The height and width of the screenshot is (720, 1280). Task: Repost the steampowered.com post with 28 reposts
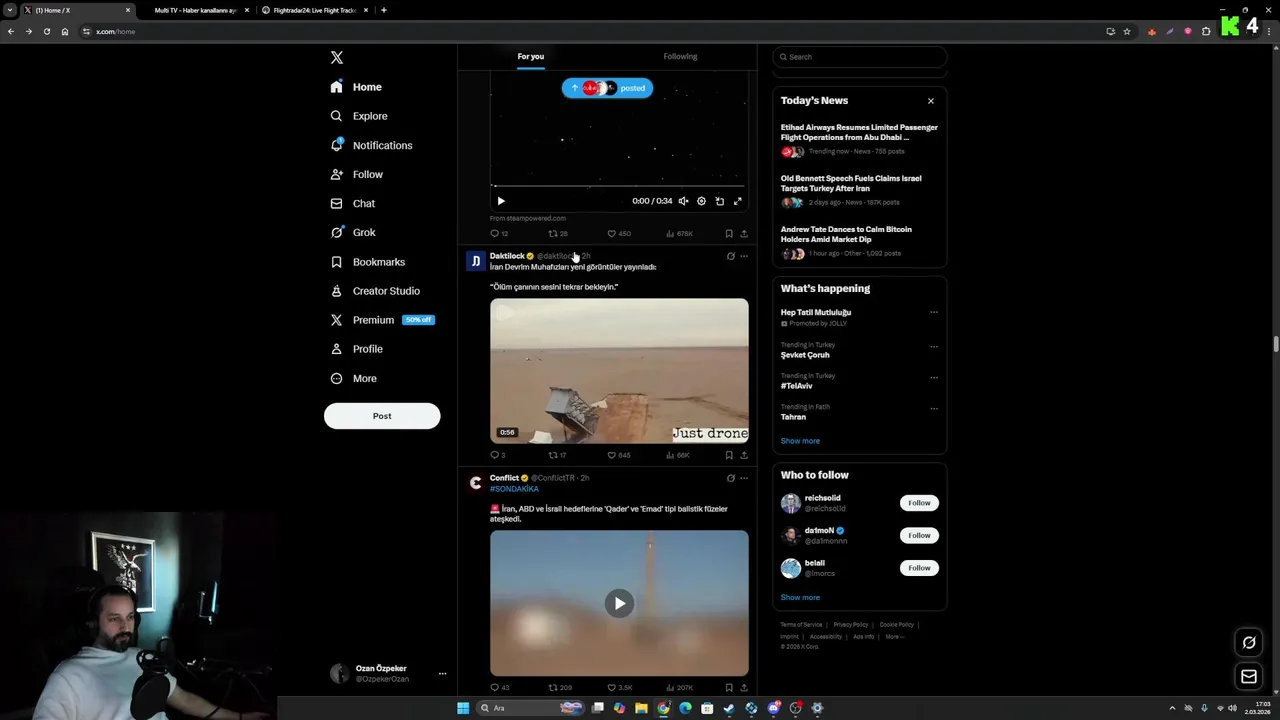[557, 234]
